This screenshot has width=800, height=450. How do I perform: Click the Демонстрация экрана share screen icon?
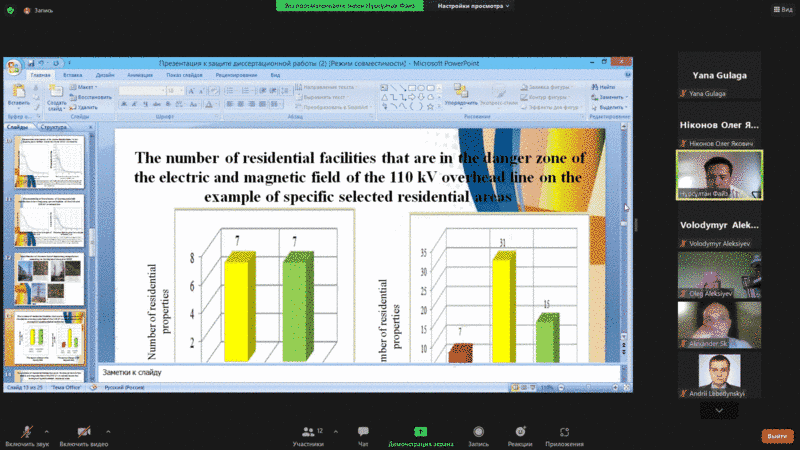pos(422,432)
